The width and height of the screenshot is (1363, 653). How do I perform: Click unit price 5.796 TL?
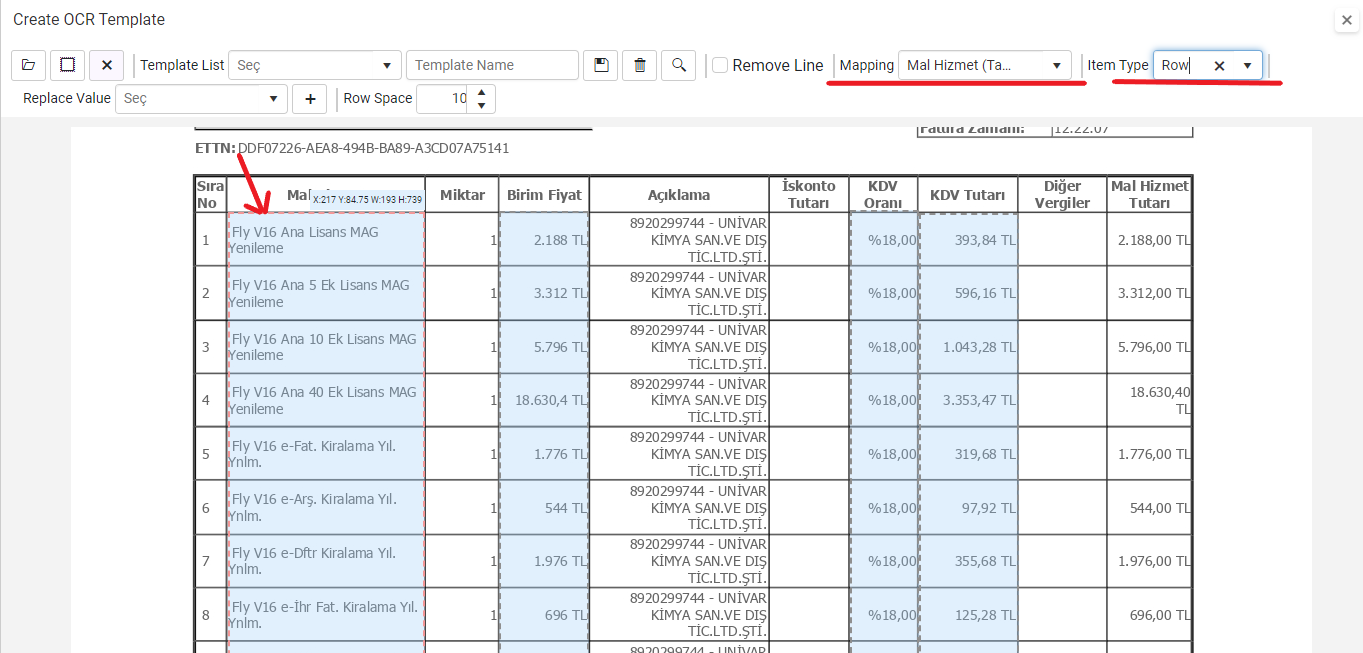(x=560, y=347)
